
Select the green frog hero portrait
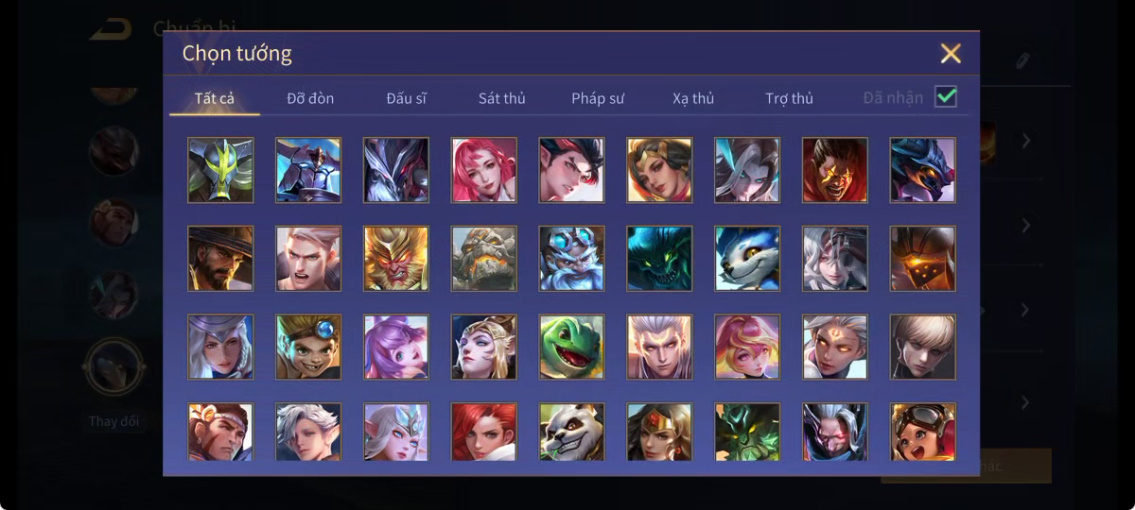coord(571,347)
